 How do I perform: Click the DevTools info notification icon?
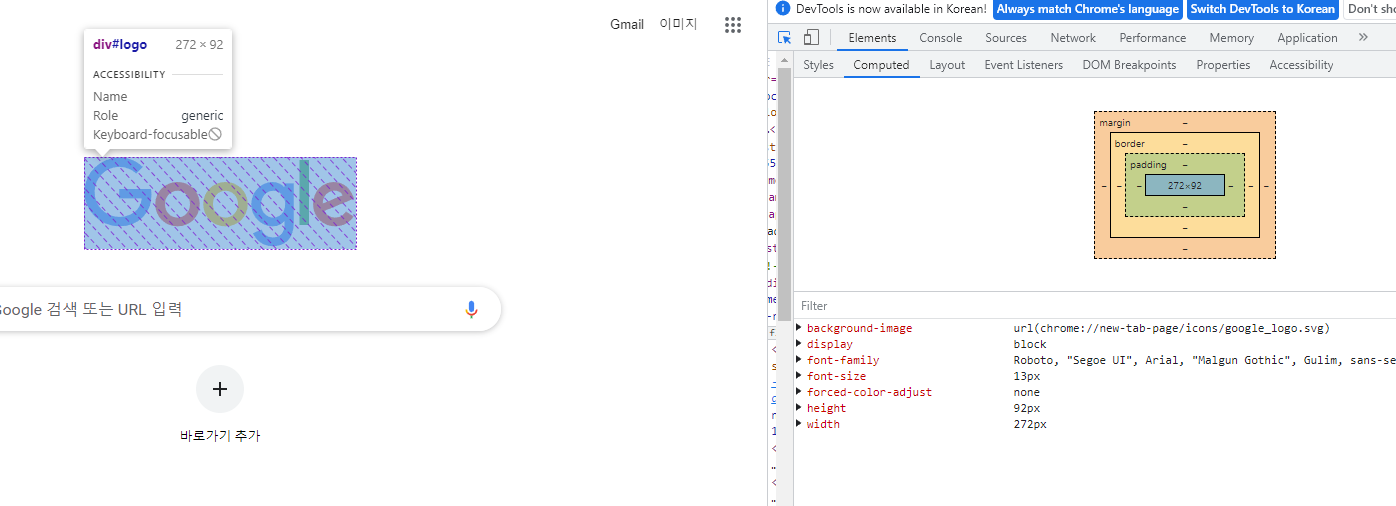pyautogui.click(x=783, y=8)
